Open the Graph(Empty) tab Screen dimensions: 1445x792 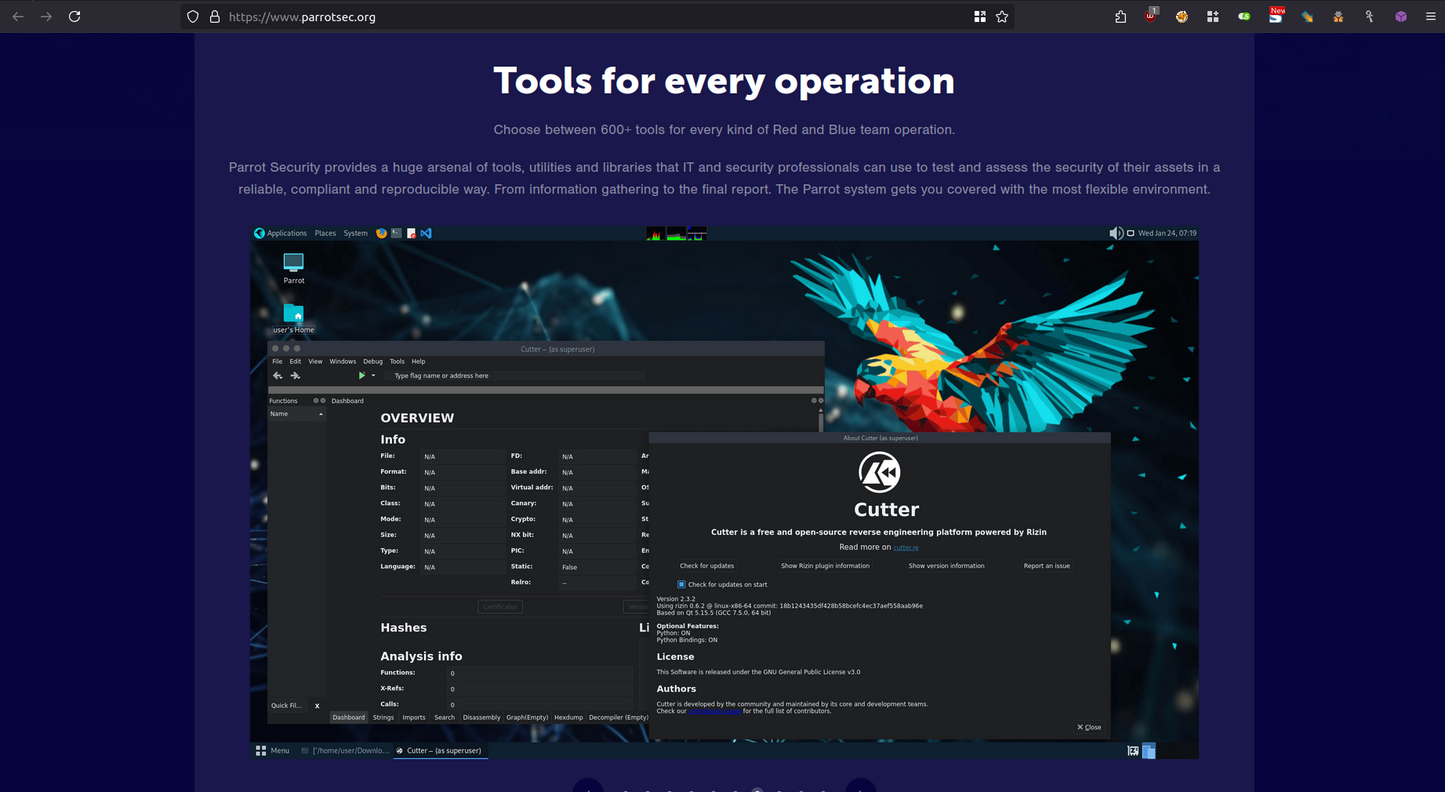(x=527, y=717)
